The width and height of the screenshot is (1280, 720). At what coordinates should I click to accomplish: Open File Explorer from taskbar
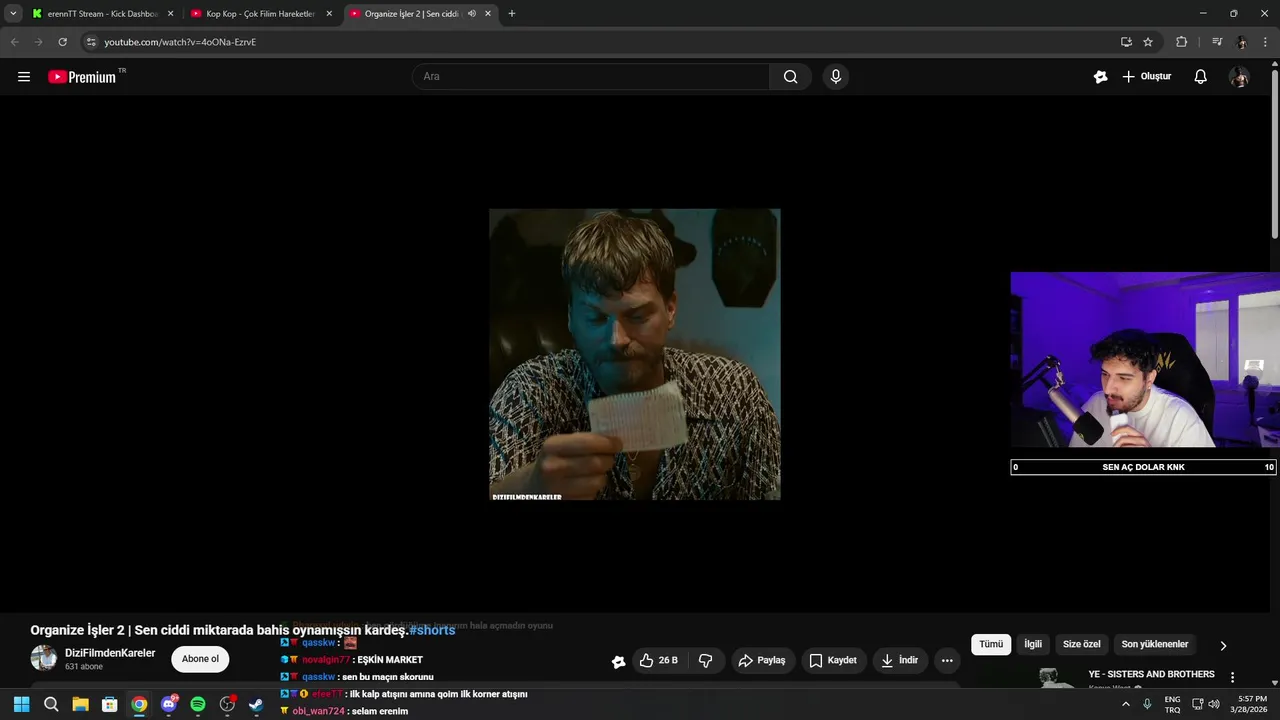(x=80, y=704)
